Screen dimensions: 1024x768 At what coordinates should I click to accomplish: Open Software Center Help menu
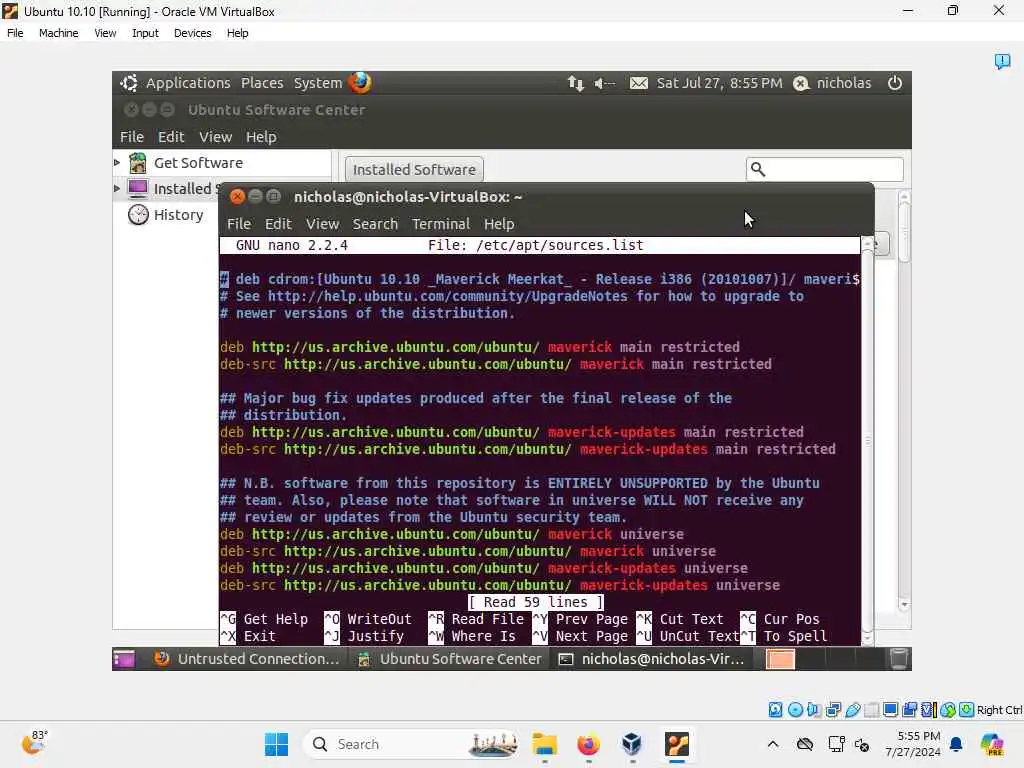(x=261, y=136)
